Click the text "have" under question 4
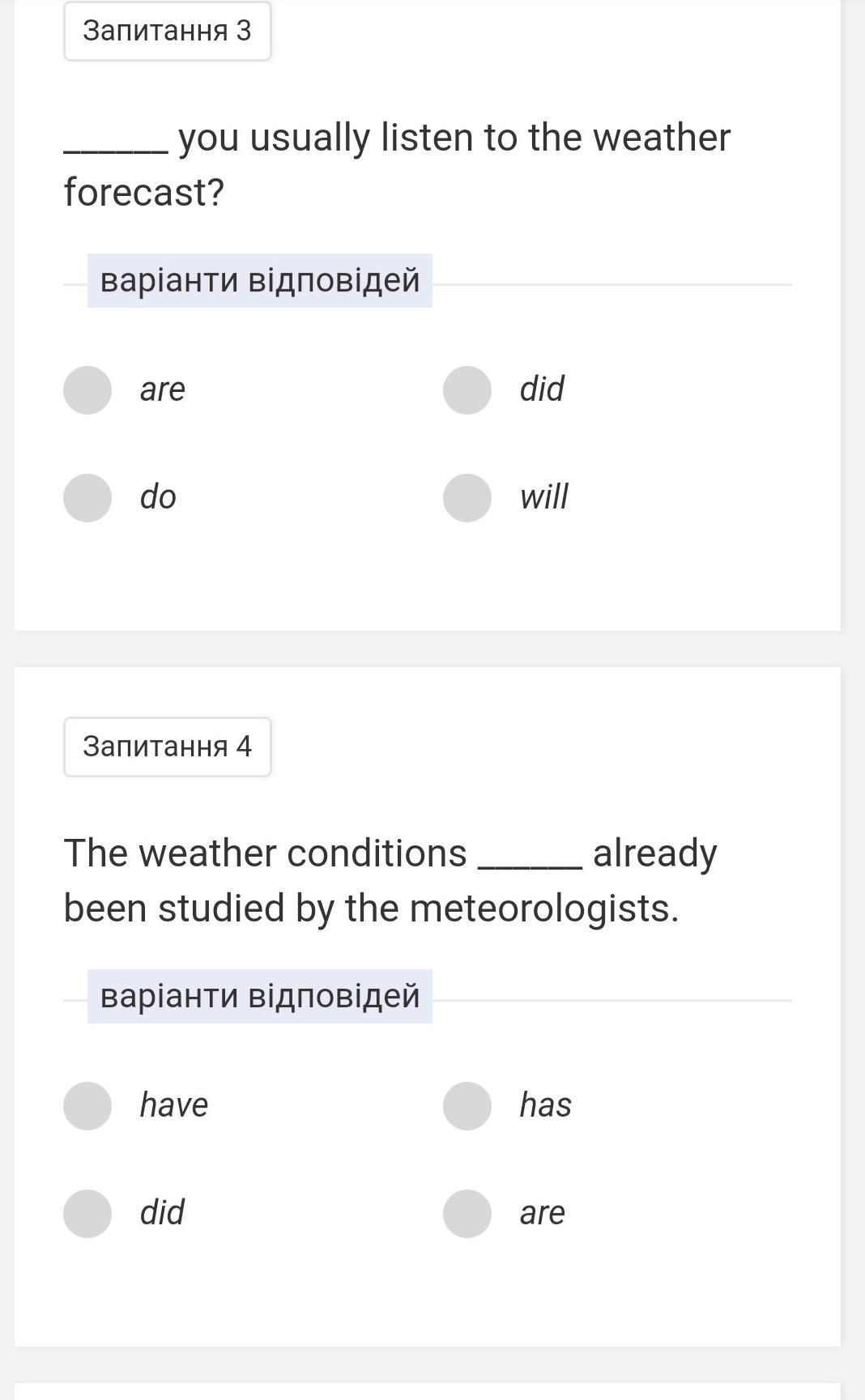The width and height of the screenshot is (865, 1400). click(174, 1104)
